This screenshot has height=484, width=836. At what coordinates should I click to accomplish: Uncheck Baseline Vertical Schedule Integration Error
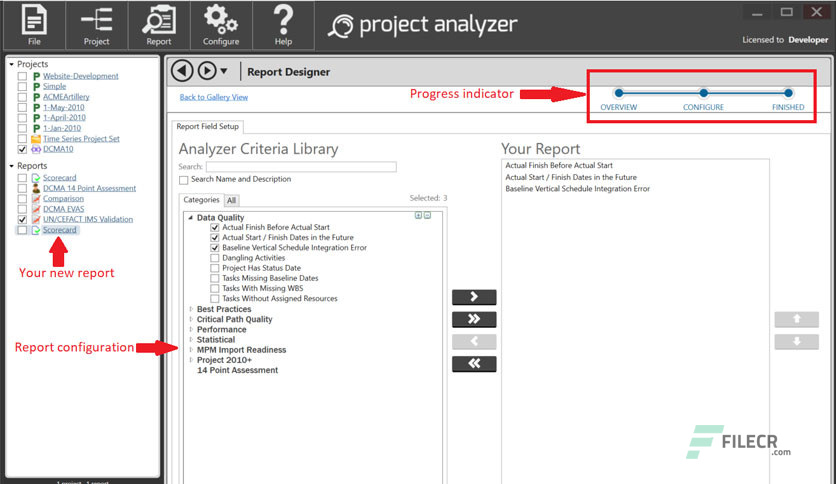click(215, 248)
